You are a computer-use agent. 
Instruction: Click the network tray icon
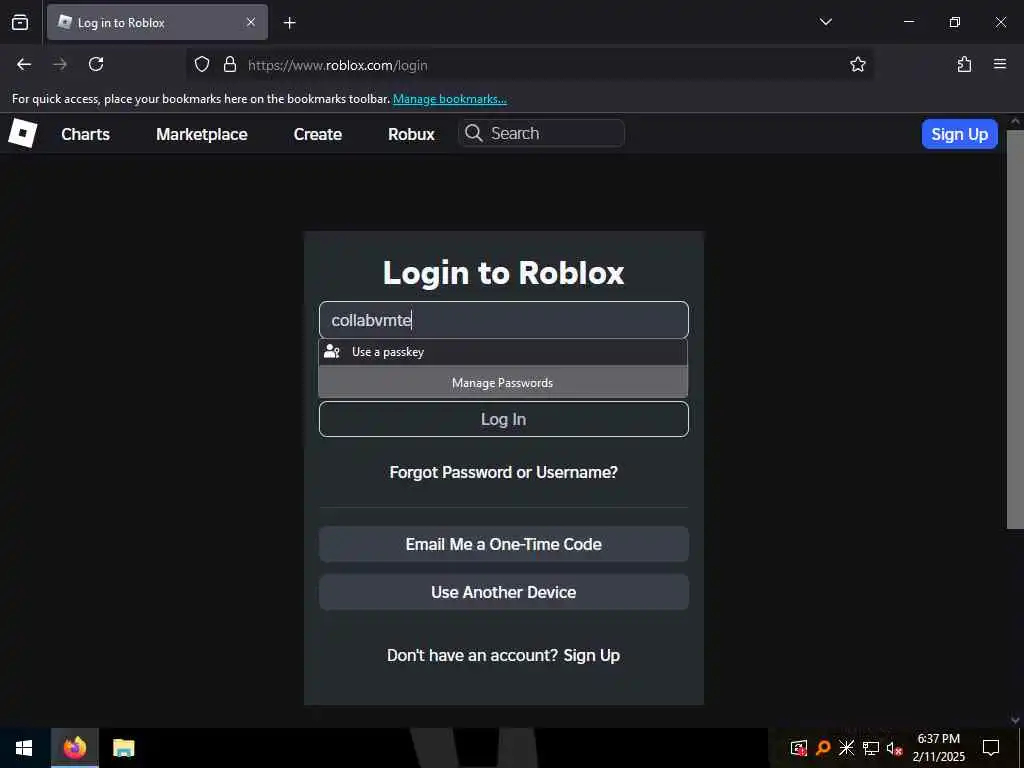(871, 748)
